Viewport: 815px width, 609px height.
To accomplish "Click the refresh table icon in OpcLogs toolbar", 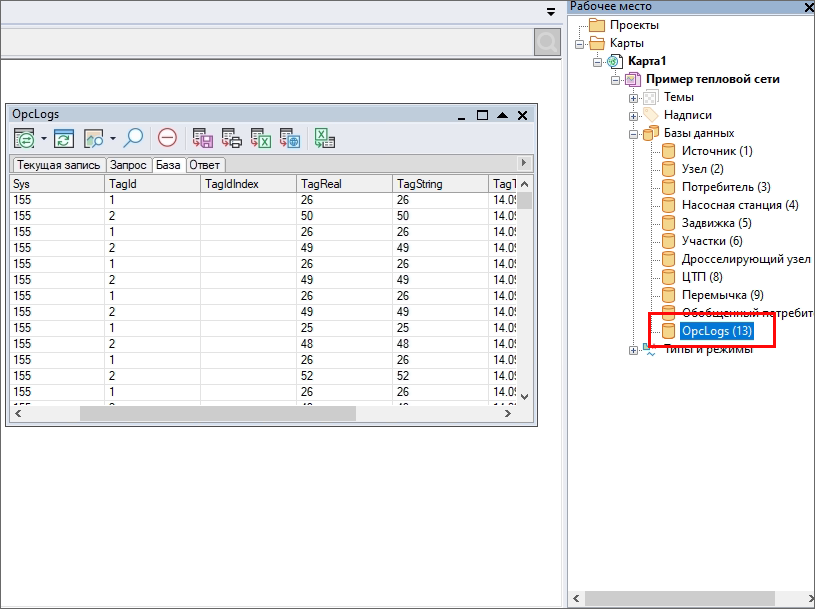I will [64, 139].
